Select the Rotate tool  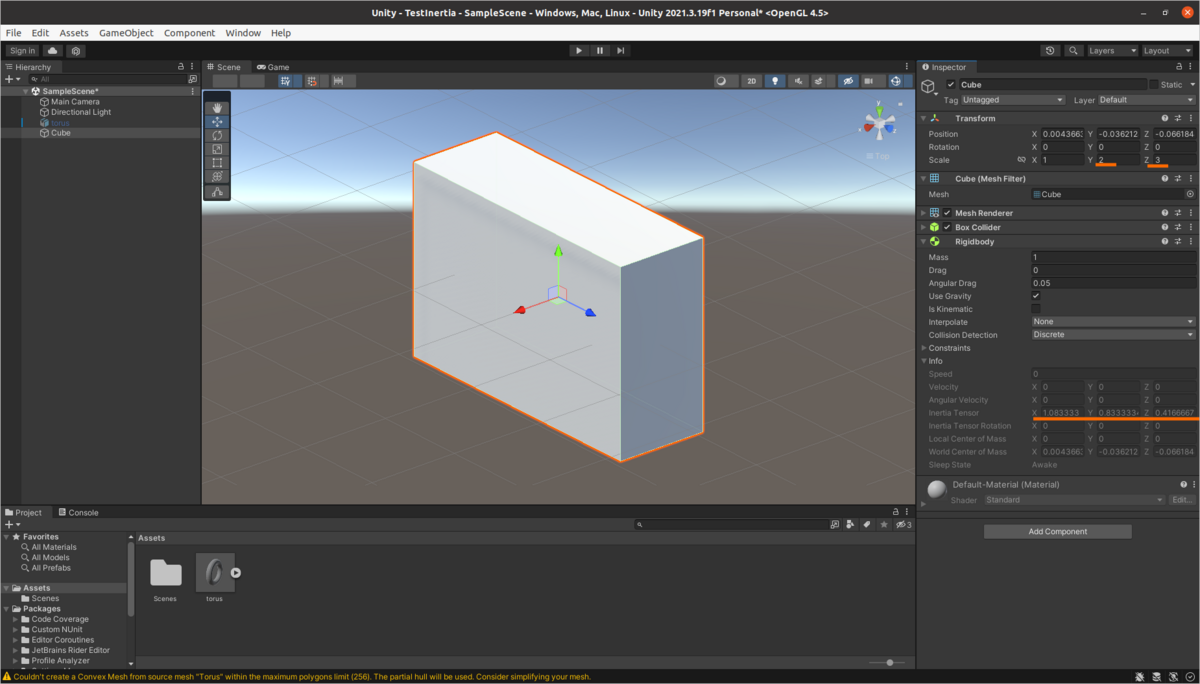click(x=217, y=135)
